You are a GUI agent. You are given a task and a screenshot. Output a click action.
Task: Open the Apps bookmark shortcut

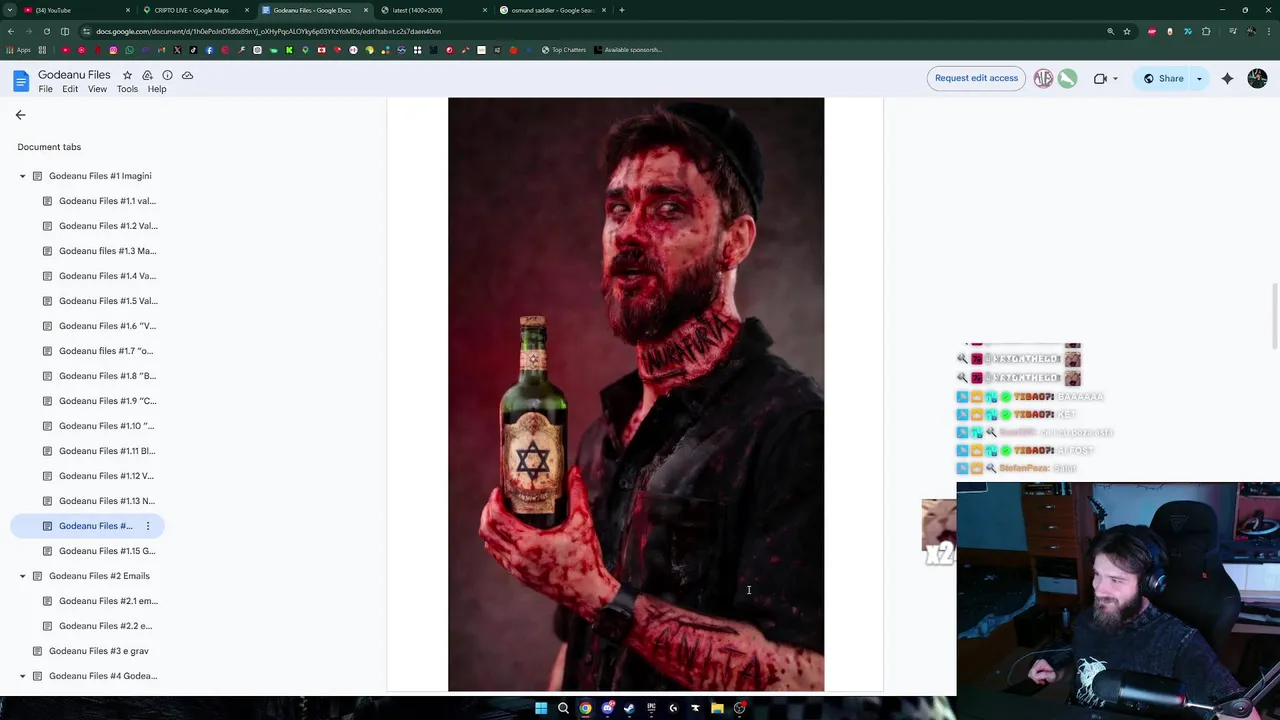(19, 50)
